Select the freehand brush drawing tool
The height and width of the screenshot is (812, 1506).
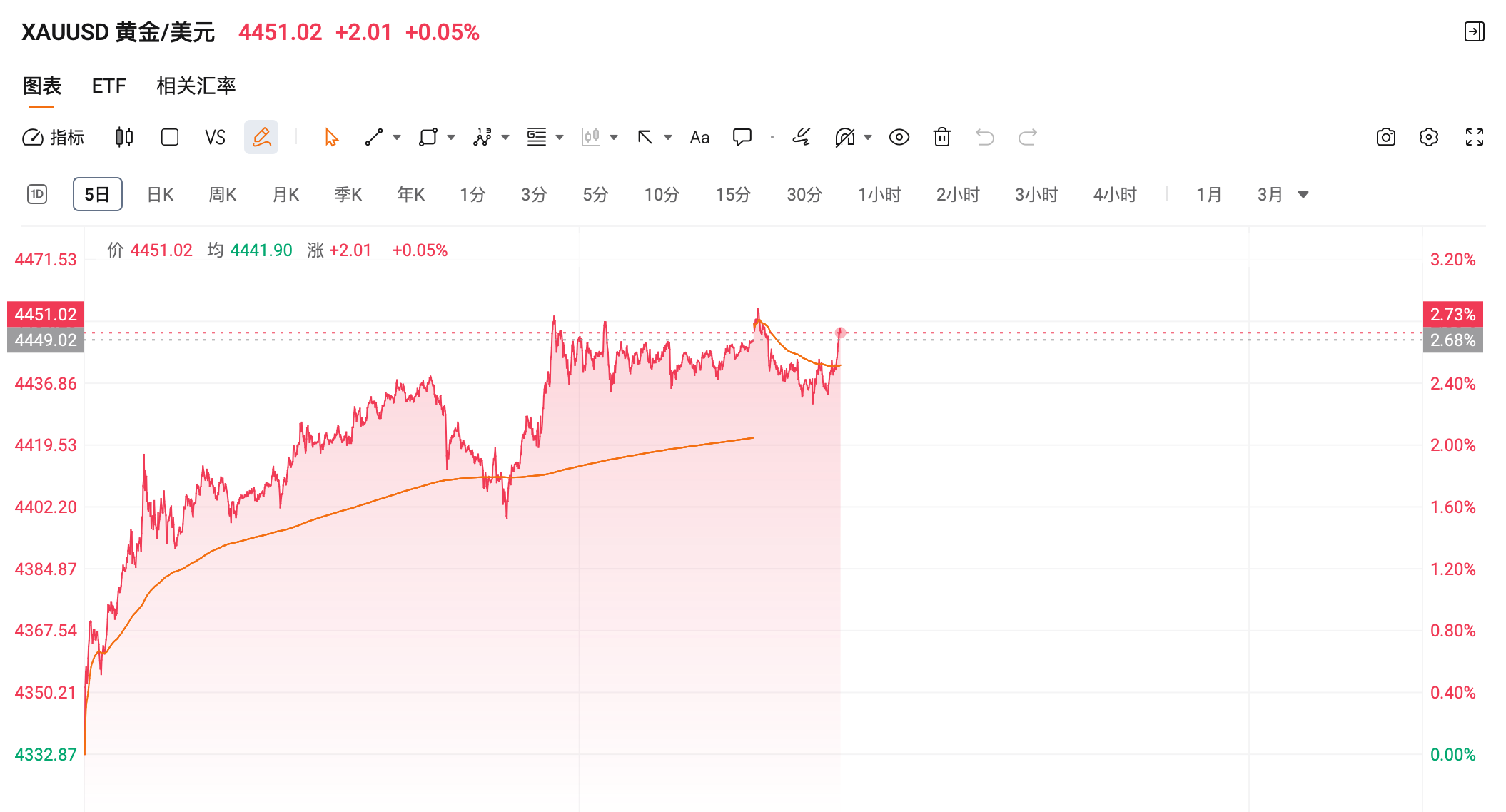[802, 137]
